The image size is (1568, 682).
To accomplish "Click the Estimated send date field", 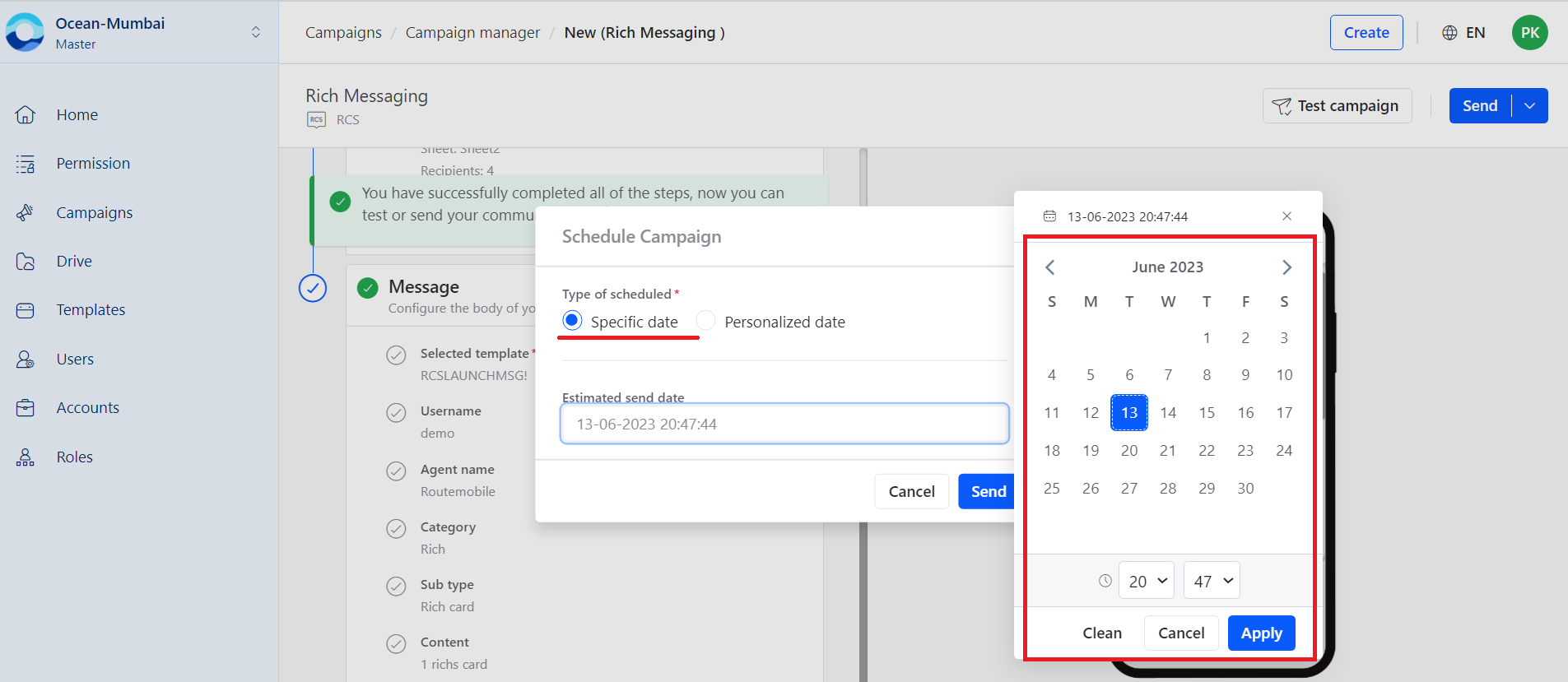I will coord(784,424).
